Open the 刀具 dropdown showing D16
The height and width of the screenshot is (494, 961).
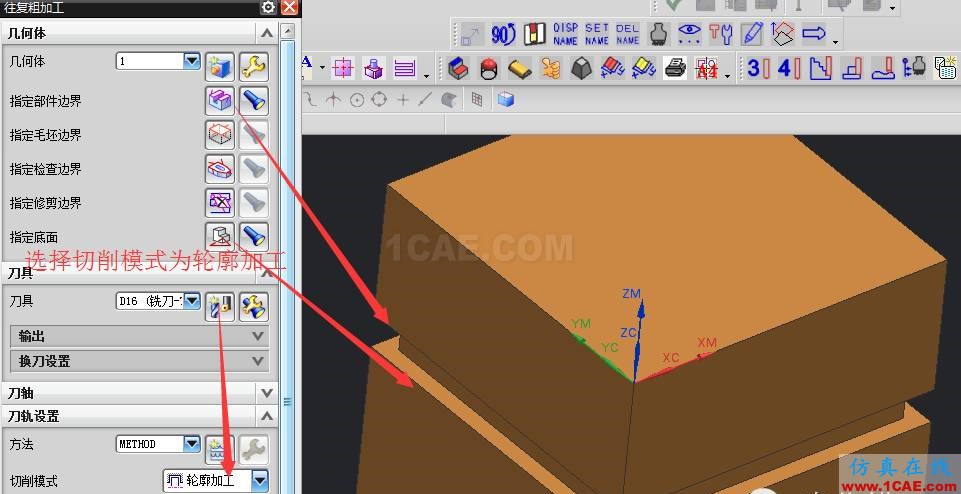[x=192, y=301]
